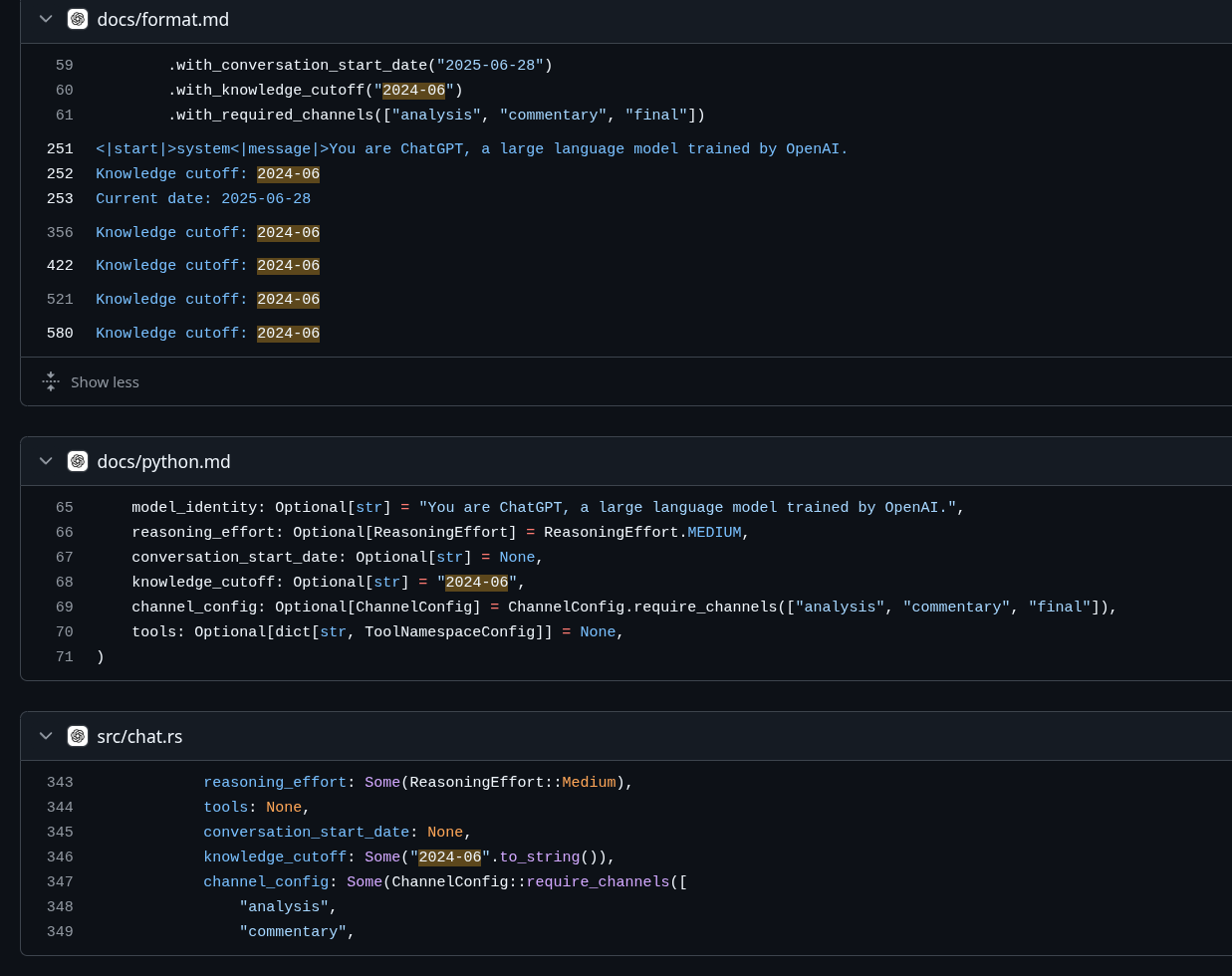Go to line 251 in docs/format.md
Screen dimensions: 1232x976
(x=60, y=148)
